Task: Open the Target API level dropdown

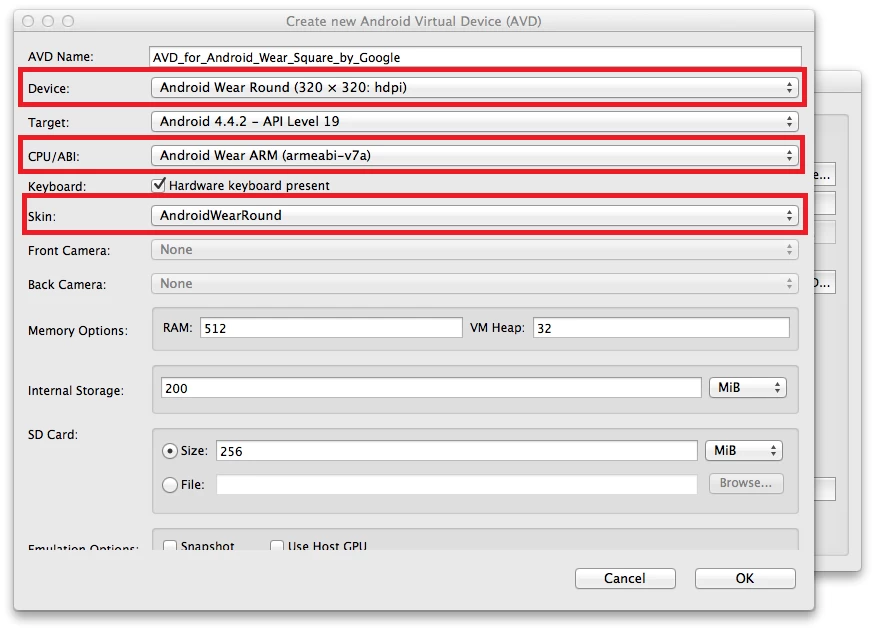Action: click(x=475, y=122)
